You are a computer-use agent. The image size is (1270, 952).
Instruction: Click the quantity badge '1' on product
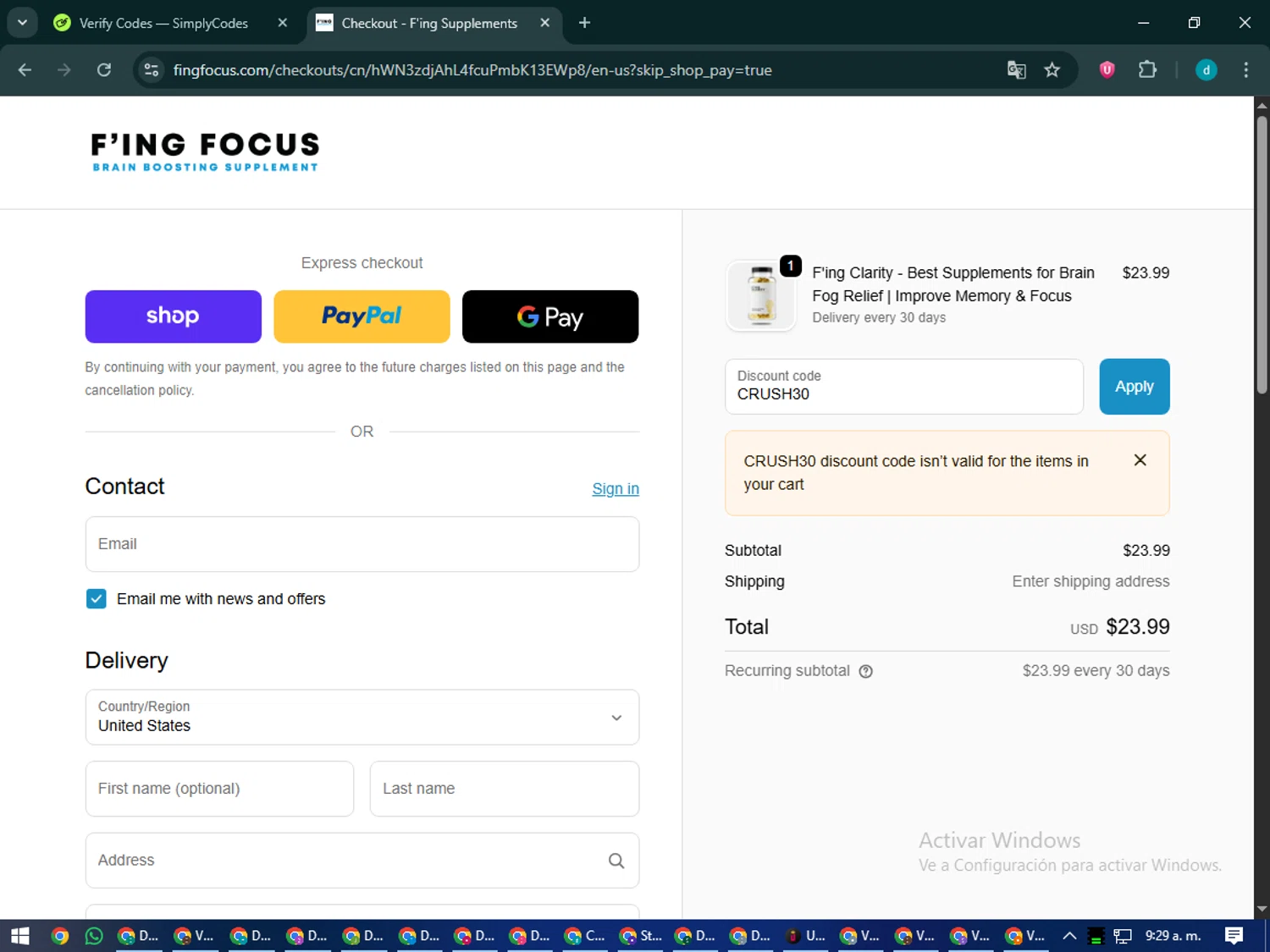790,266
